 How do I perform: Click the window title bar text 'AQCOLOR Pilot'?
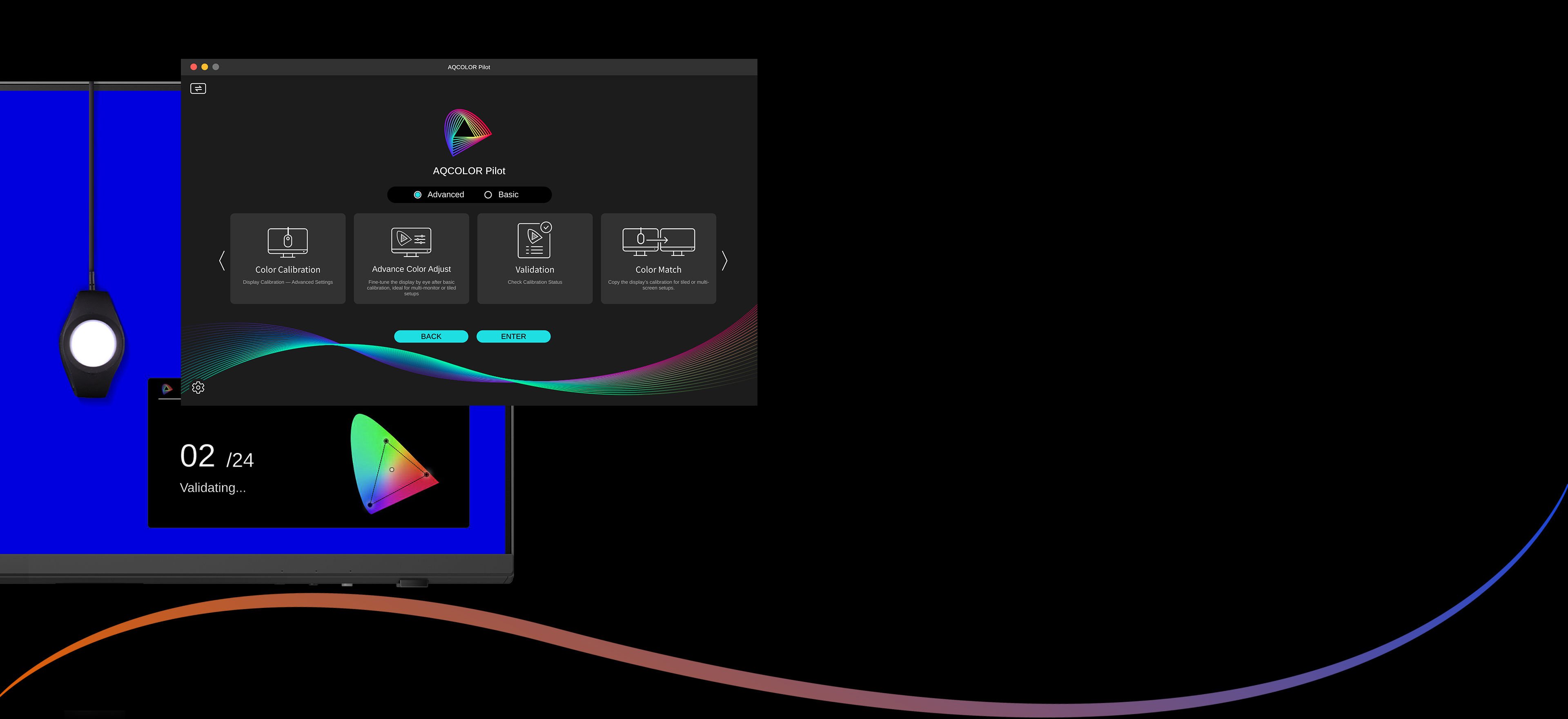469,67
